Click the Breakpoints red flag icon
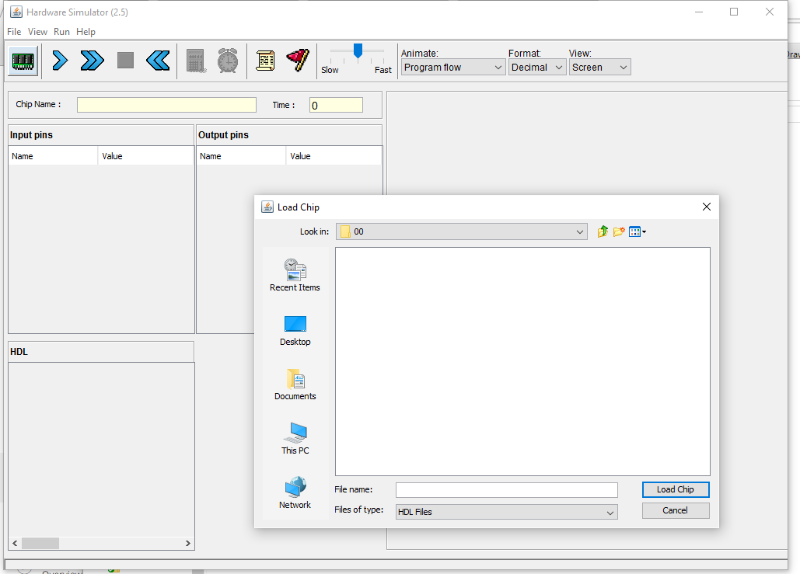800x574 pixels. [297, 61]
